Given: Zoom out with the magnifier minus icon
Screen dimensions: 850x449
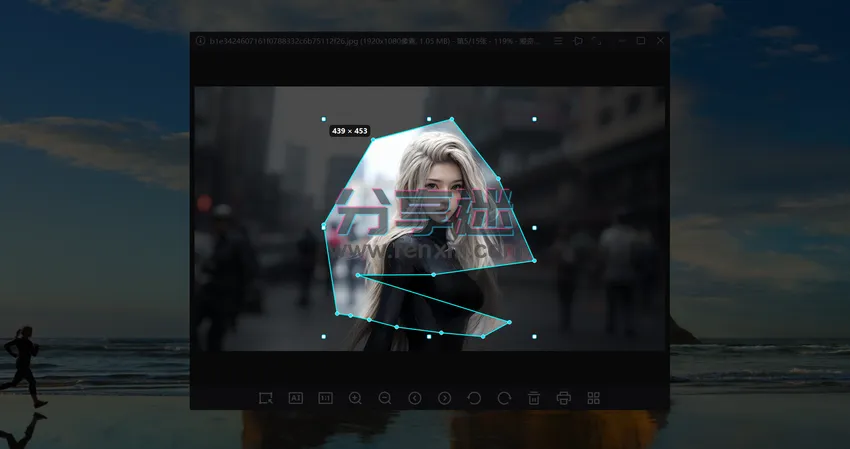Looking at the screenshot, I should pyautogui.click(x=385, y=399).
